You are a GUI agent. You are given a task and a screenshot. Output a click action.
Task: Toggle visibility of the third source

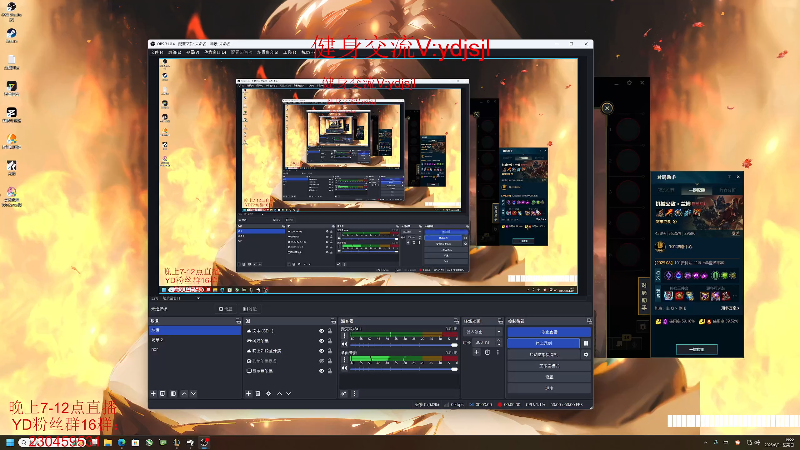(321, 351)
